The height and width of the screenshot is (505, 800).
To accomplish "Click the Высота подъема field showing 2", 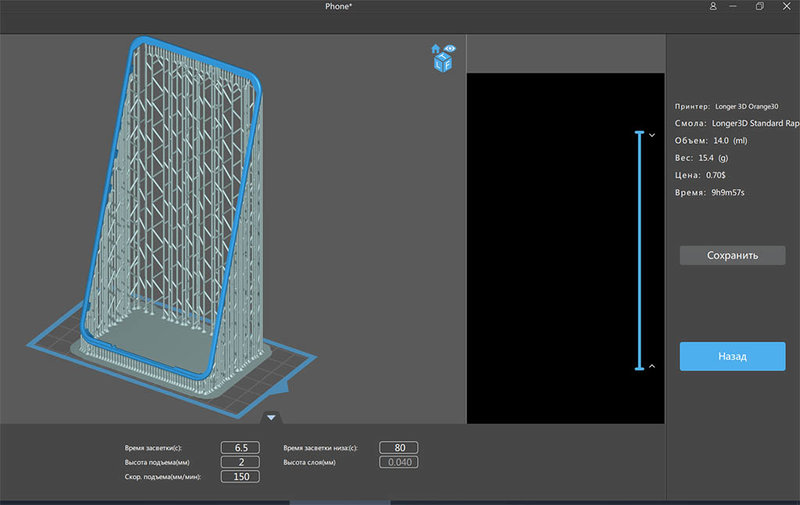I will pos(240,462).
